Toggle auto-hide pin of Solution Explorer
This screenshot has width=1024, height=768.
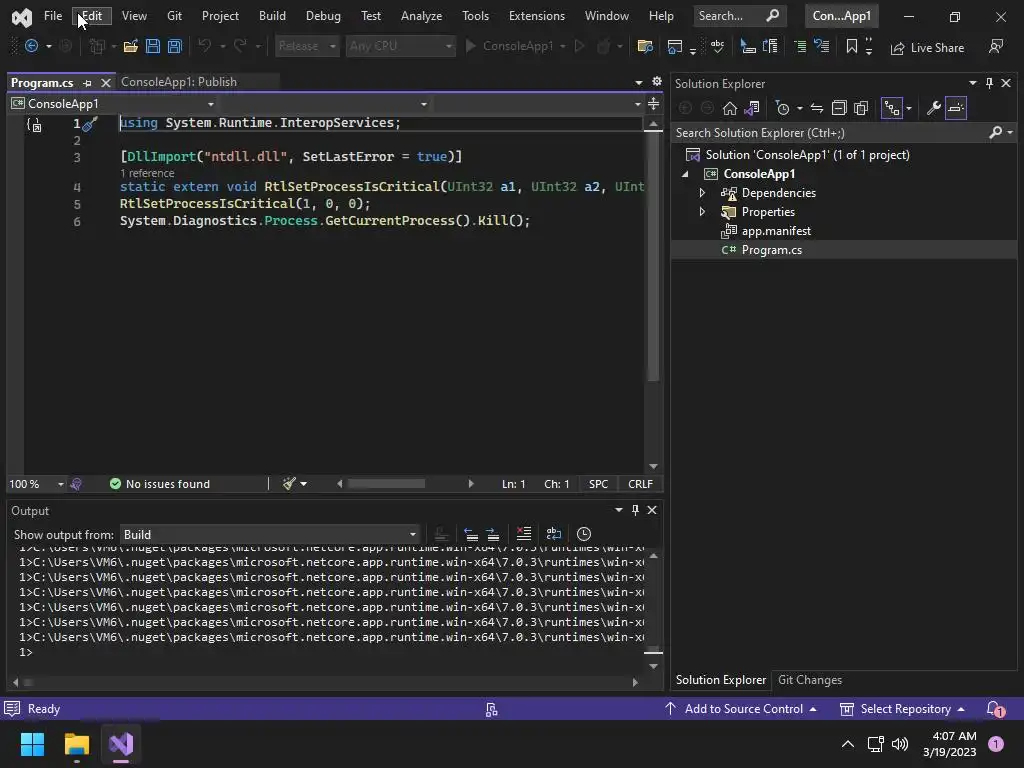(989, 83)
